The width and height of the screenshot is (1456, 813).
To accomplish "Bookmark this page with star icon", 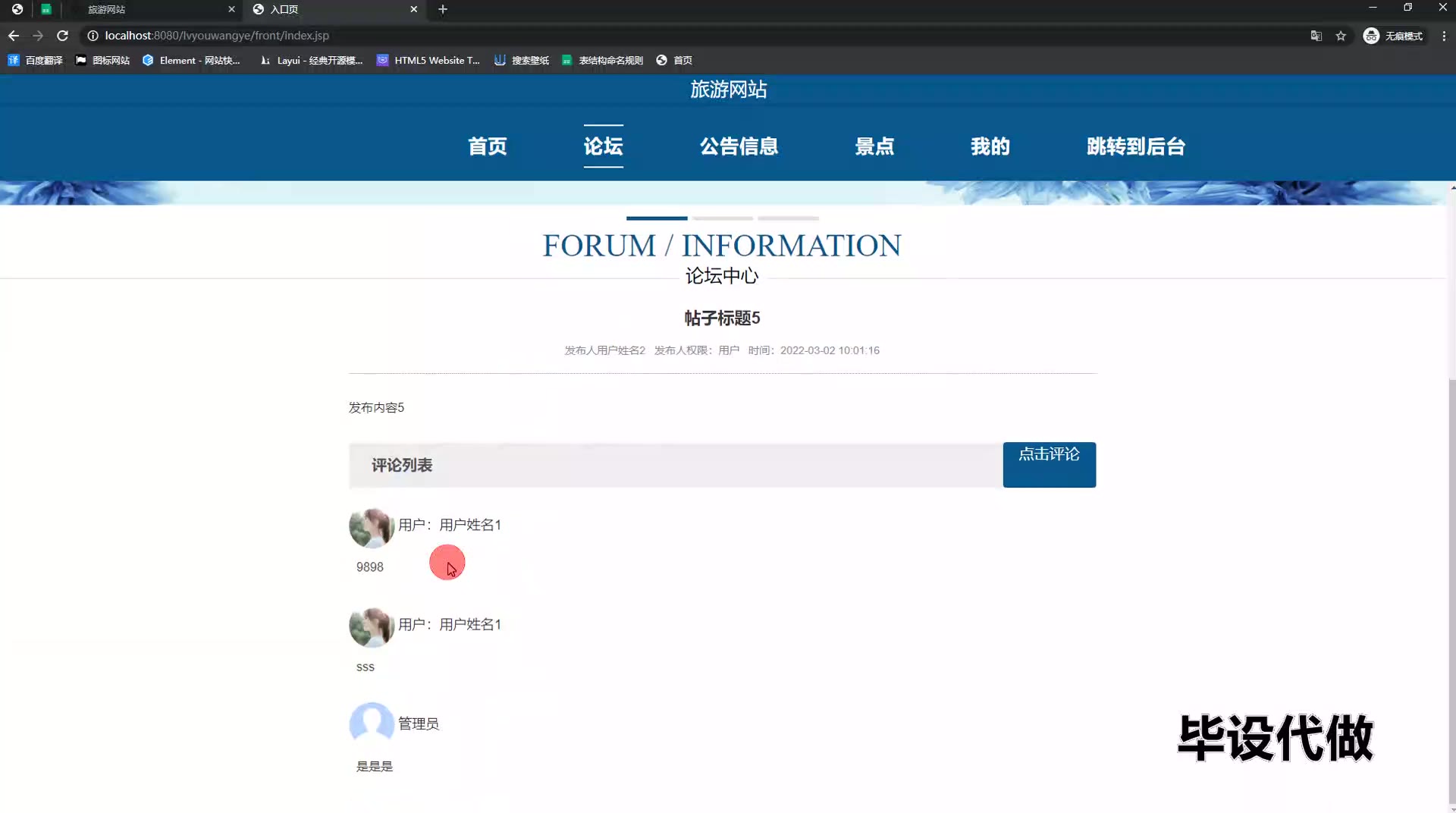I will [1341, 36].
